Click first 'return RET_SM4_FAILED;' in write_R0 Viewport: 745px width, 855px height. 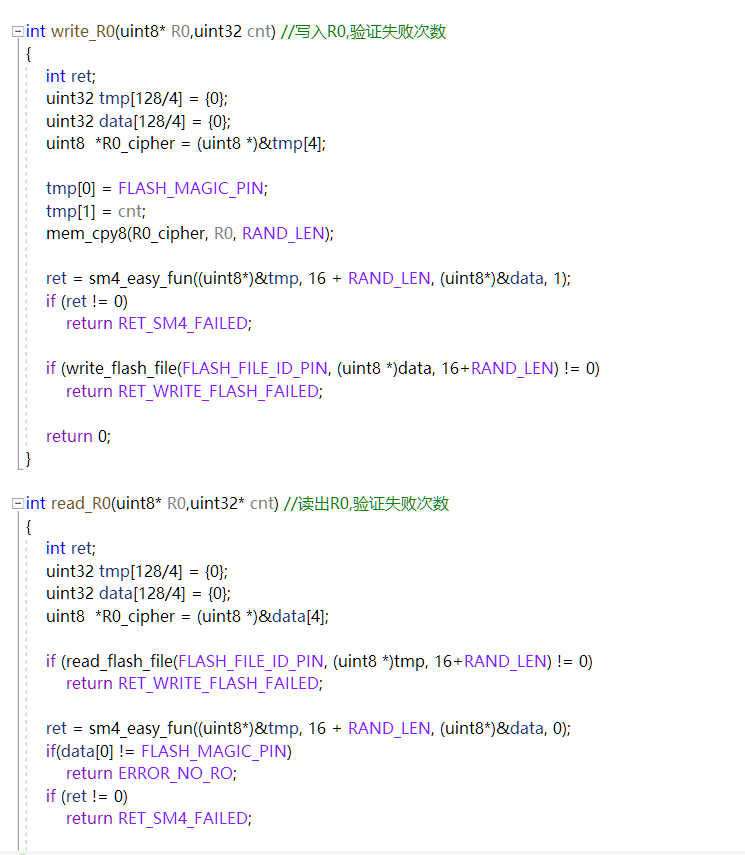coord(159,324)
